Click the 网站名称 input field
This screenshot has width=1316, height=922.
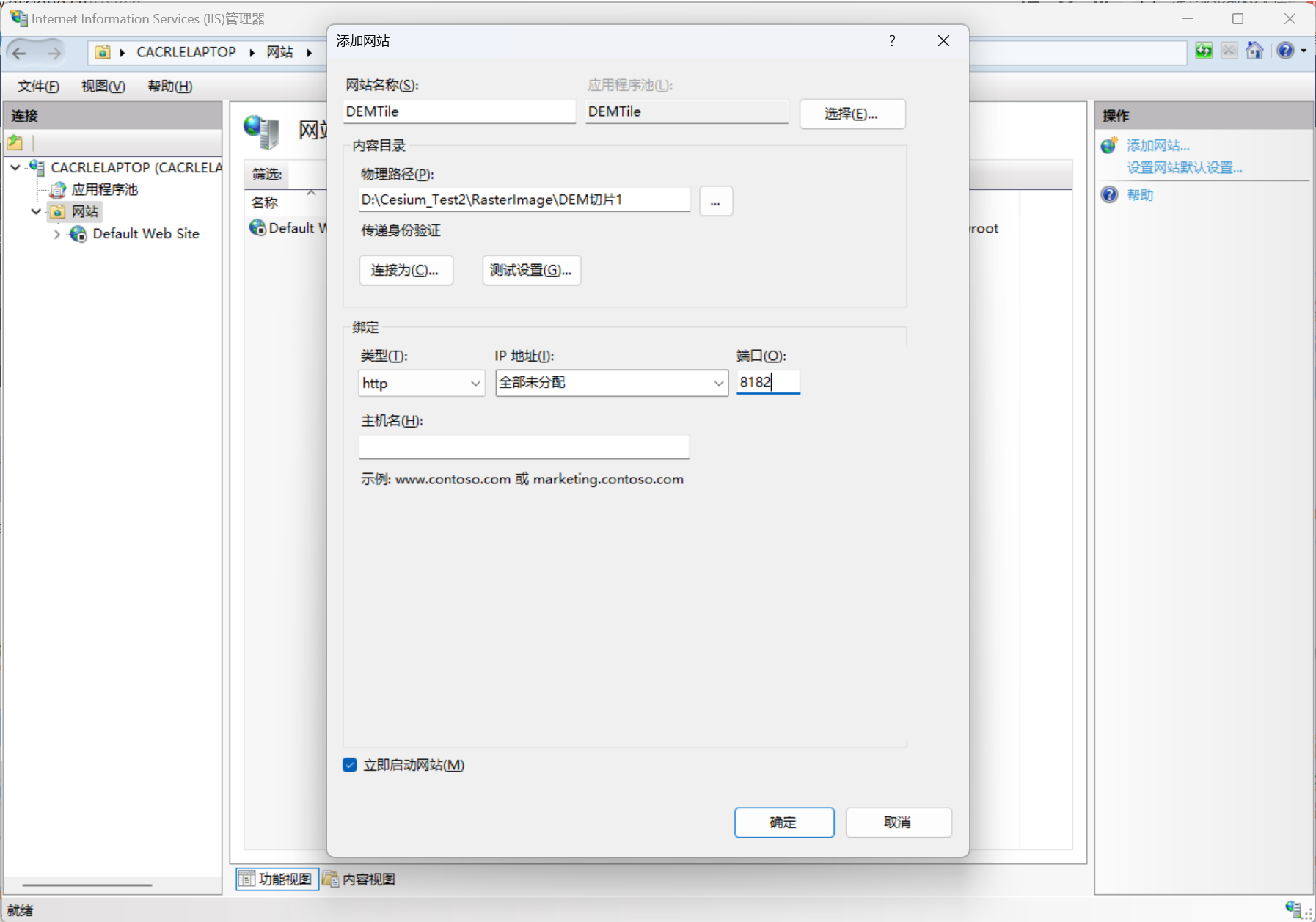(459, 111)
